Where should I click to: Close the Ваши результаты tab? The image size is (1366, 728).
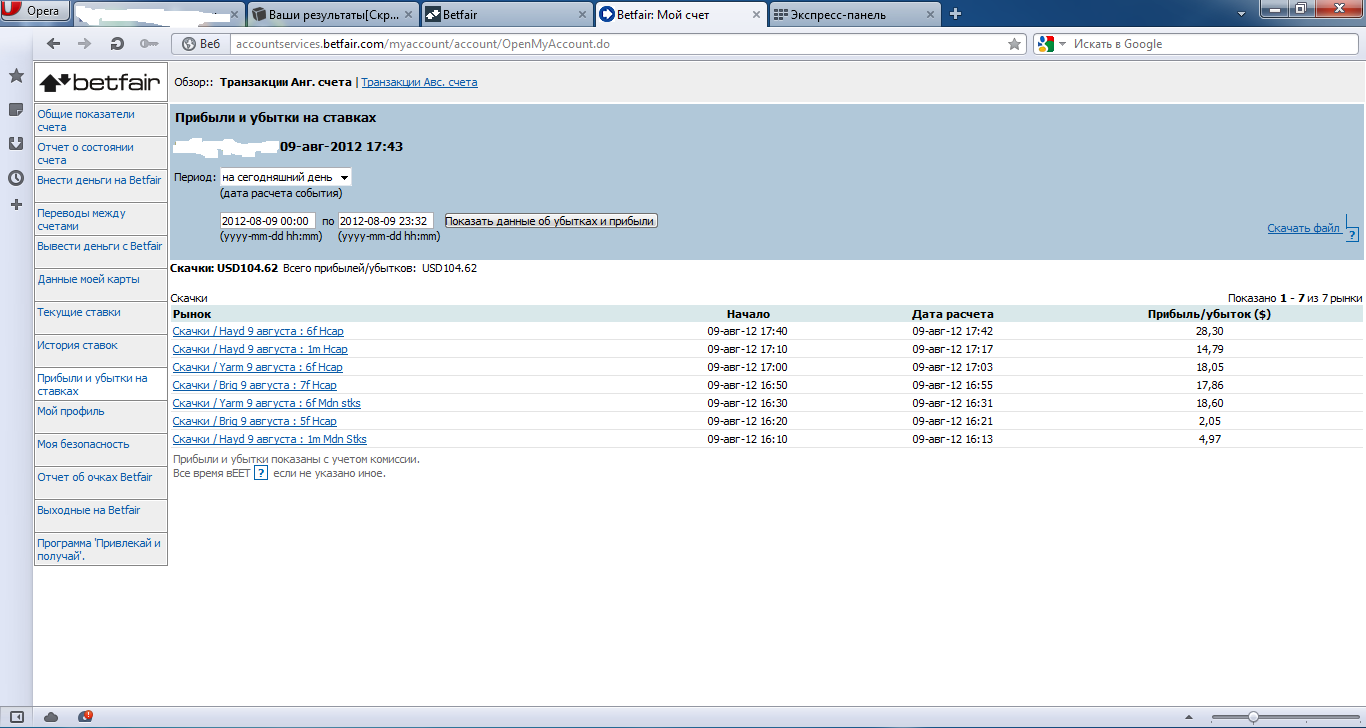point(410,15)
